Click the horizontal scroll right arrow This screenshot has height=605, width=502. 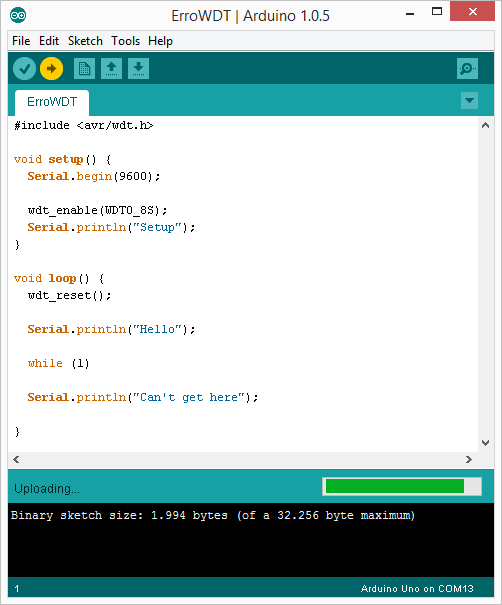pos(469,459)
